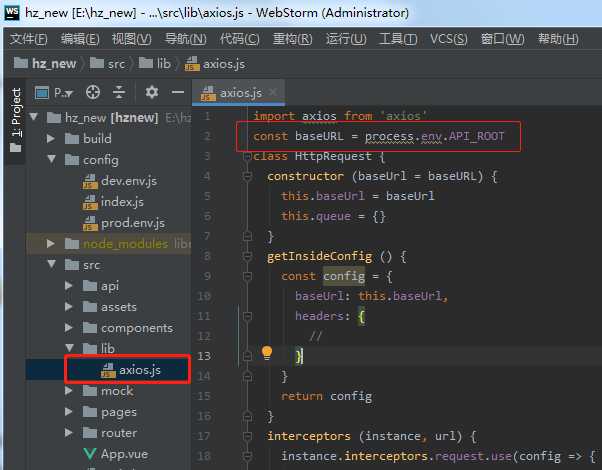Click hz_new breadcrumb in navigation bar

click(45, 63)
